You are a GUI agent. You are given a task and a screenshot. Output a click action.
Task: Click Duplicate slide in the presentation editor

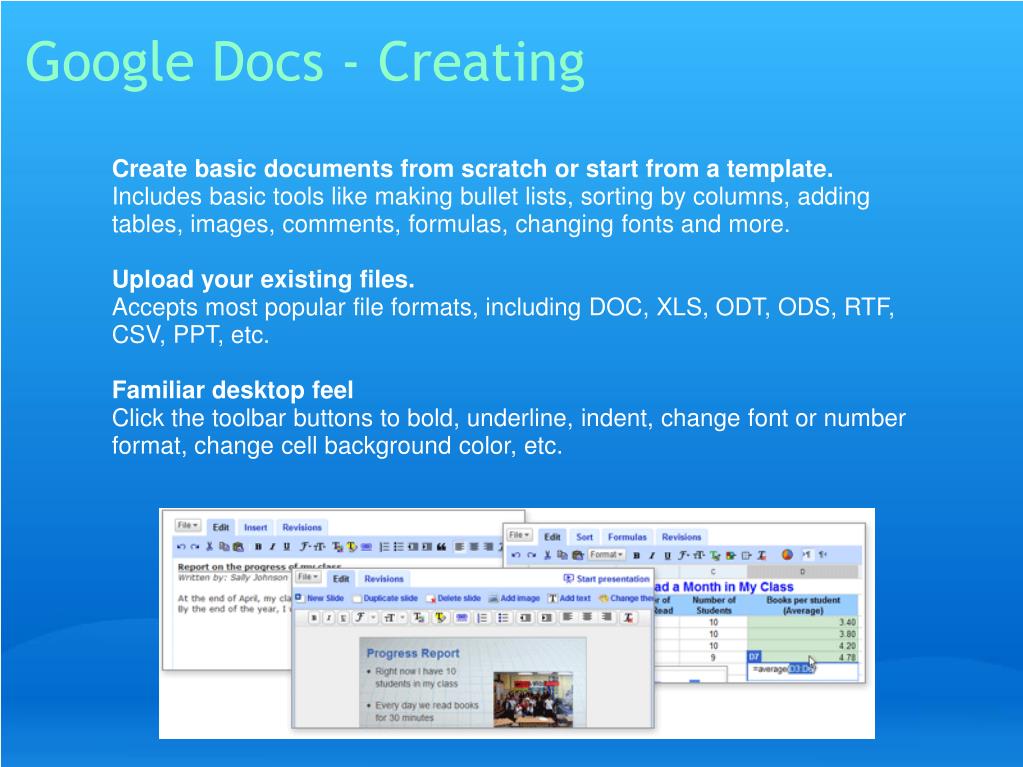click(385, 598)
